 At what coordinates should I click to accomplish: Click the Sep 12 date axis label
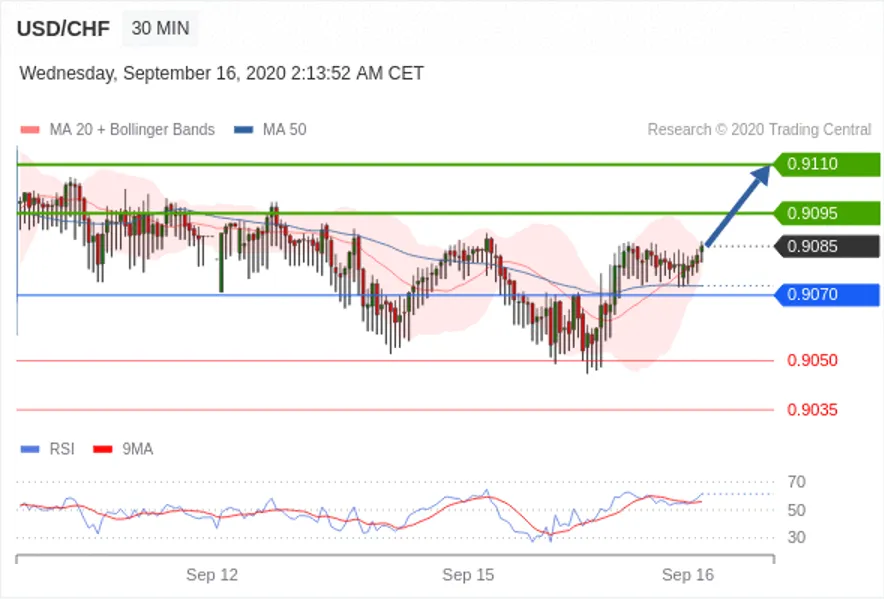point(212,575)
